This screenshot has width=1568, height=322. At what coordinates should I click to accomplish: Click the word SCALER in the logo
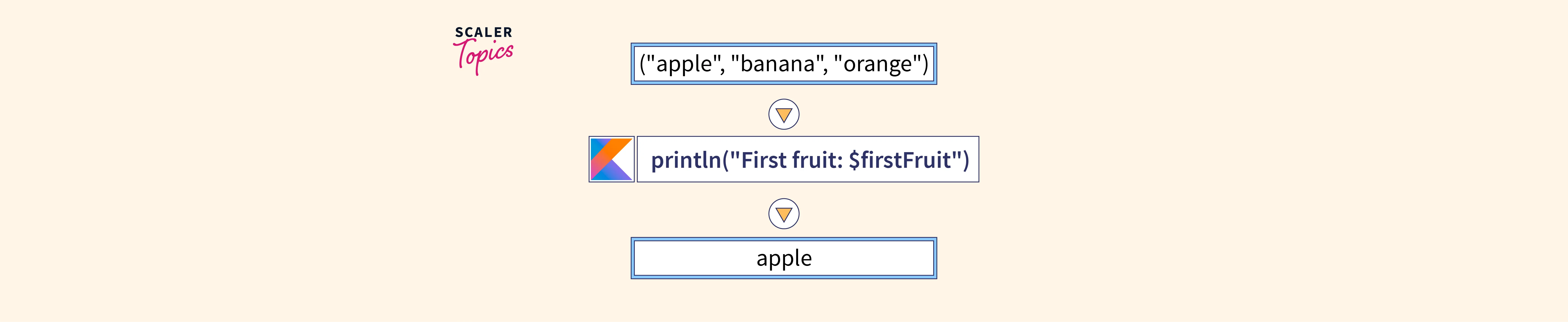click(483, 32)
